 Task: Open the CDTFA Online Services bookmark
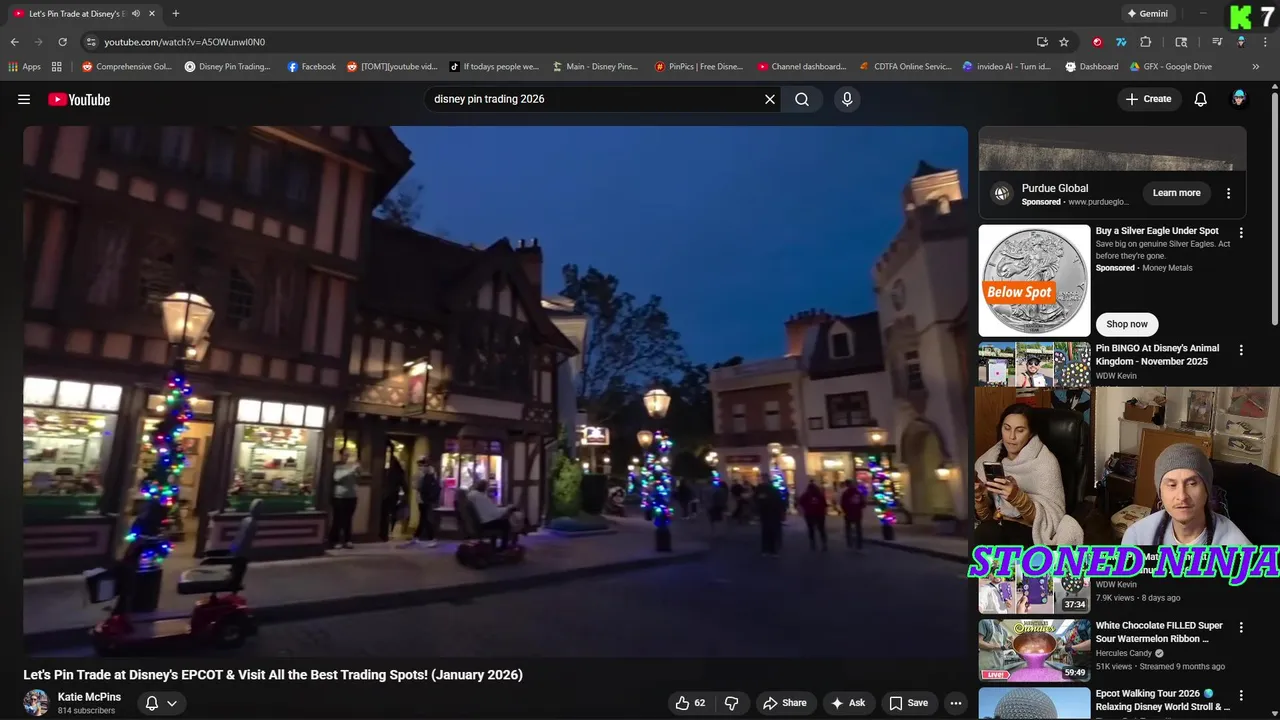(x=906, y=67)
